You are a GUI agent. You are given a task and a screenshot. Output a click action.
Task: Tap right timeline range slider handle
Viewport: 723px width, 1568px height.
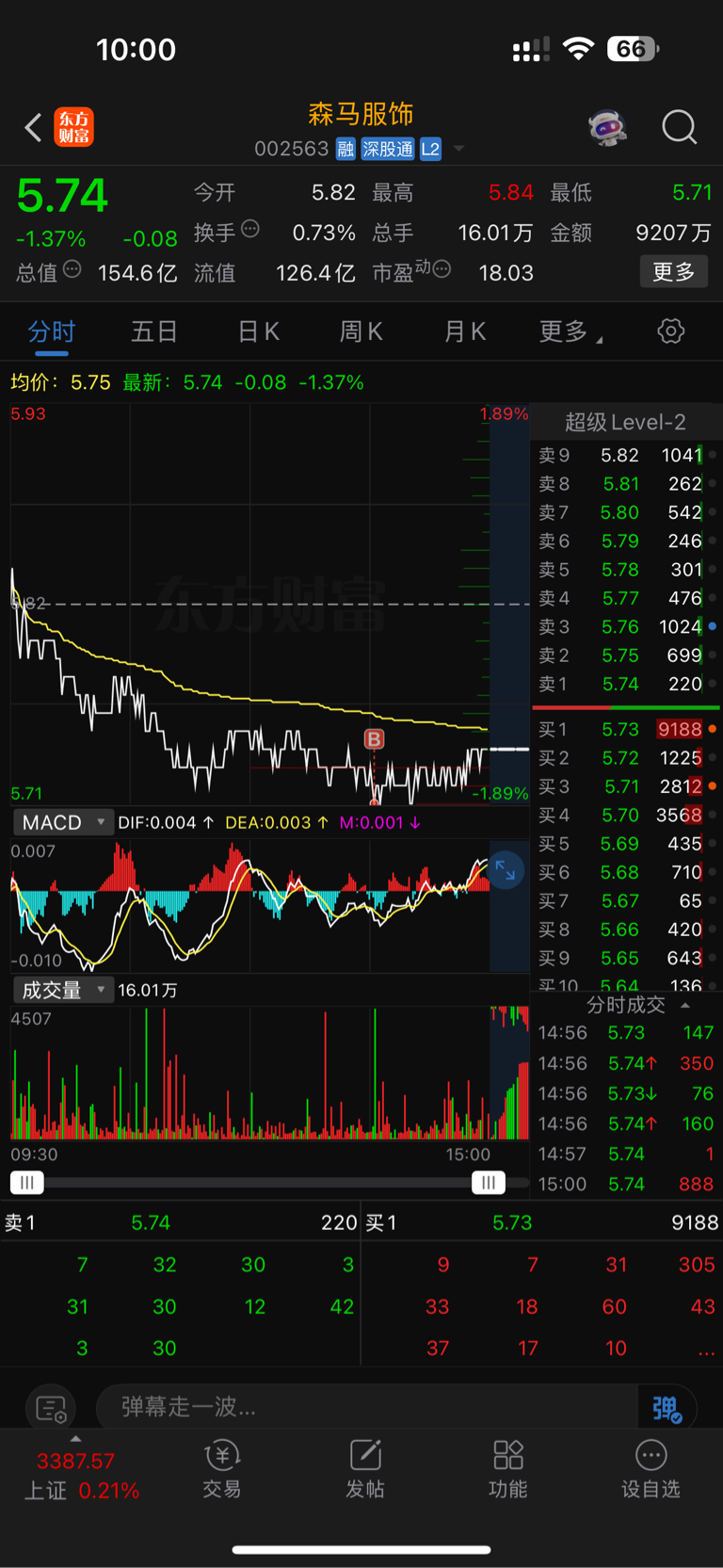coord(489,1183)
